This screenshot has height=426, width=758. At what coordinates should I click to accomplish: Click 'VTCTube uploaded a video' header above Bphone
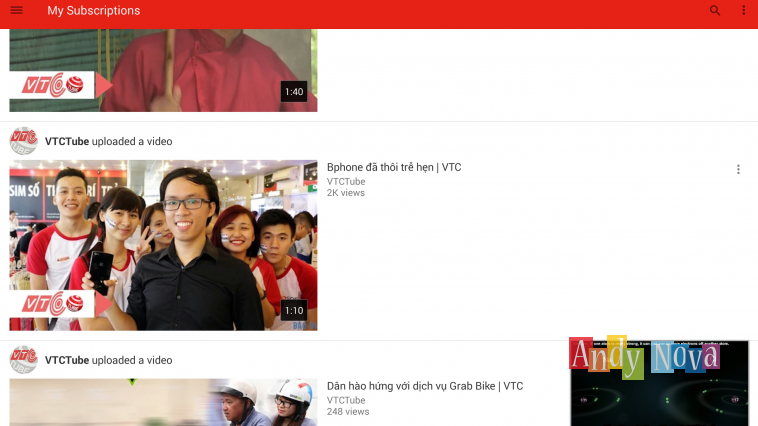108,142
